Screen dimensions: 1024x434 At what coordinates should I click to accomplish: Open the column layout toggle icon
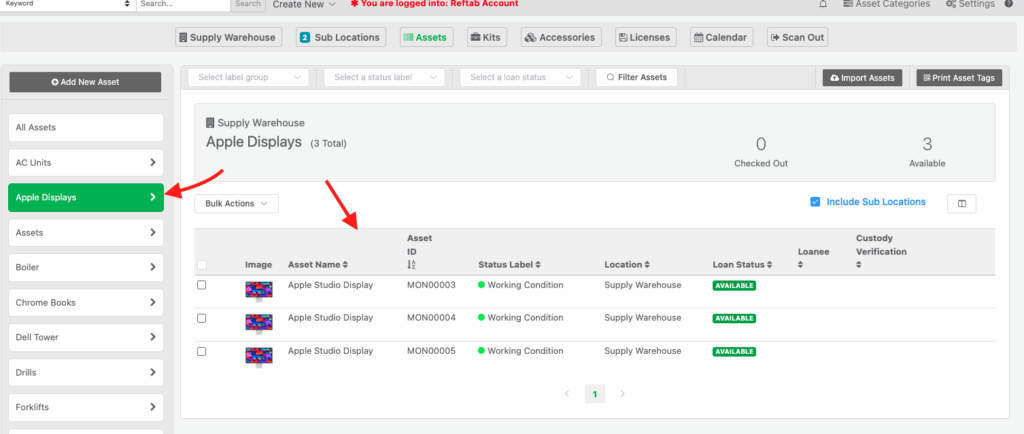click(961, 204)
